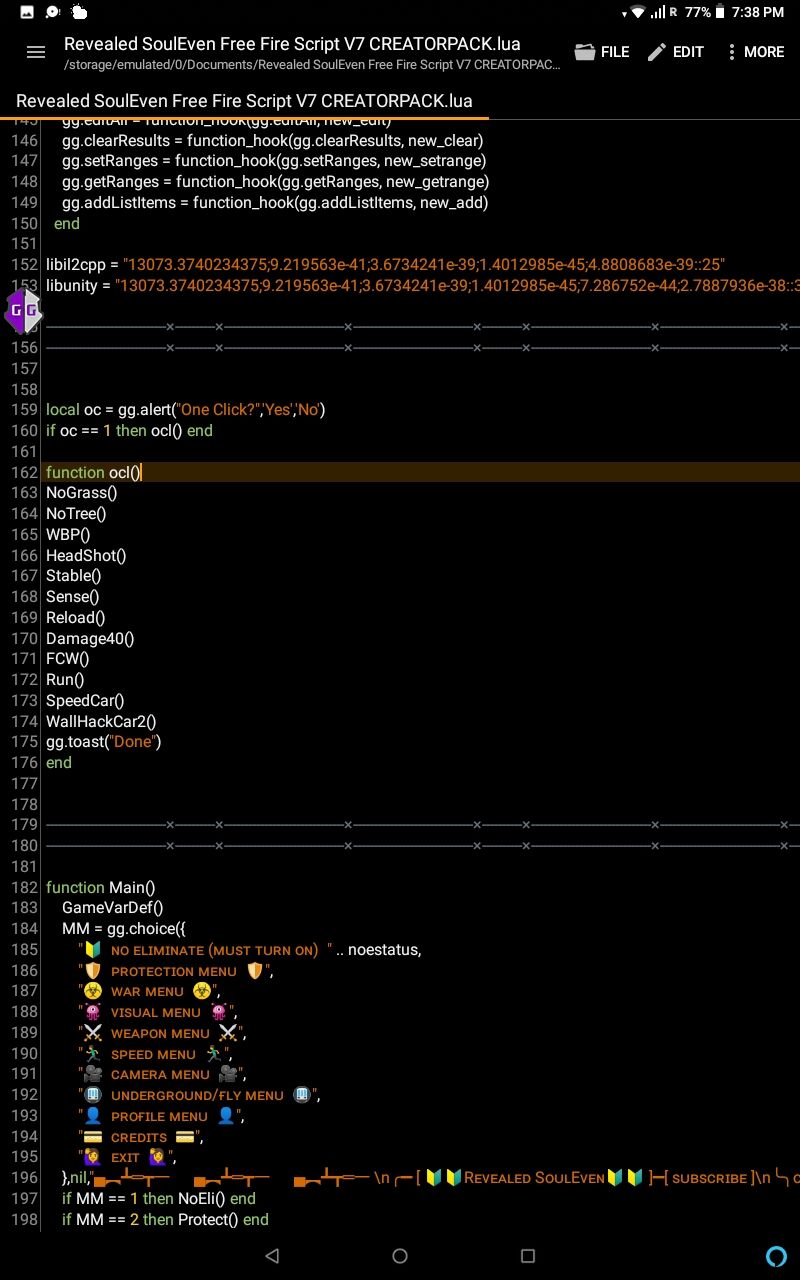Click the 'if oc == 1 then ocl() end' line
The image size is (800, 1280).
click(129, 431)
